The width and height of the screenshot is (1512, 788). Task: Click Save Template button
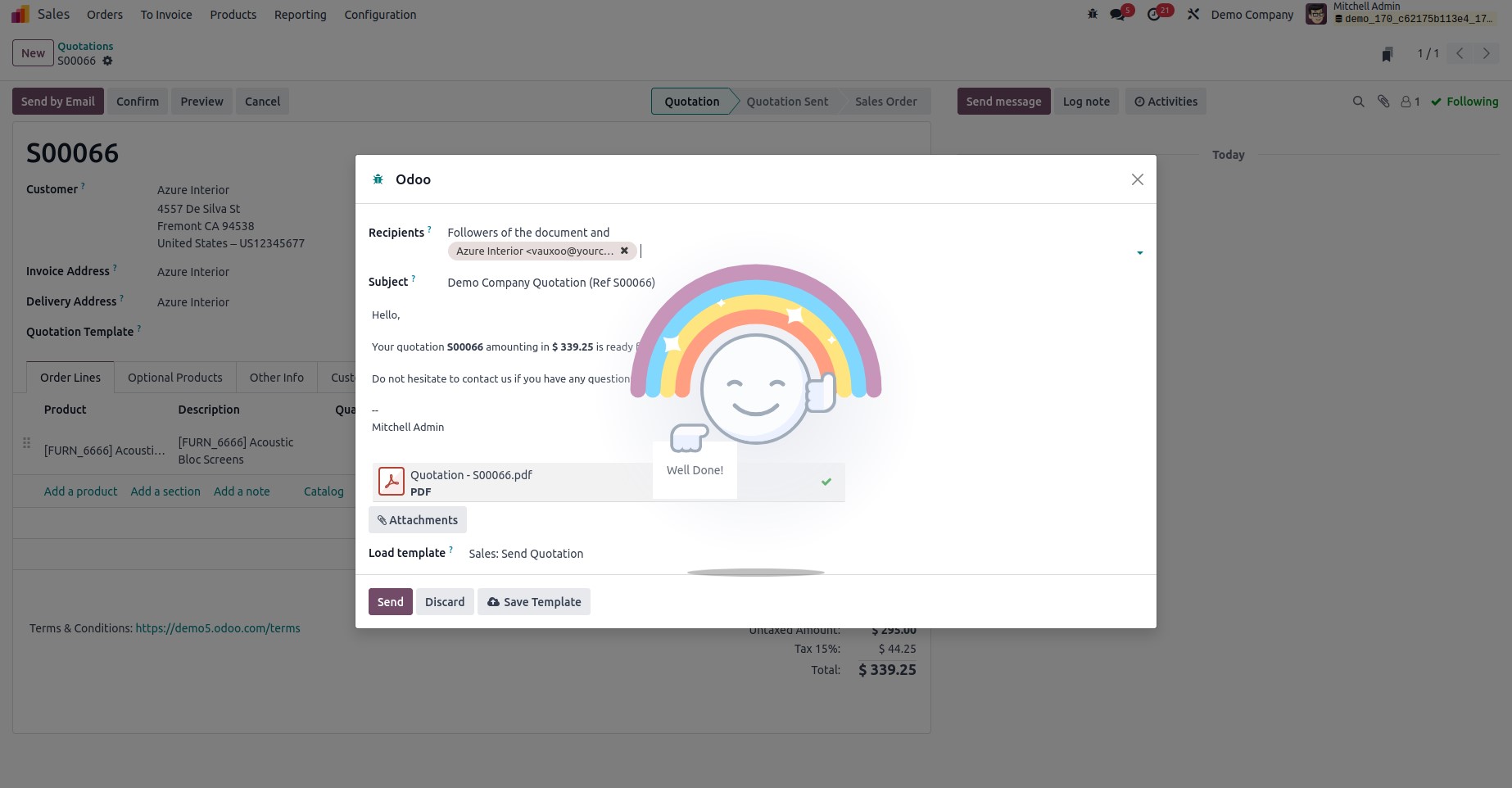pyautogui.click(x=534, y=602)
